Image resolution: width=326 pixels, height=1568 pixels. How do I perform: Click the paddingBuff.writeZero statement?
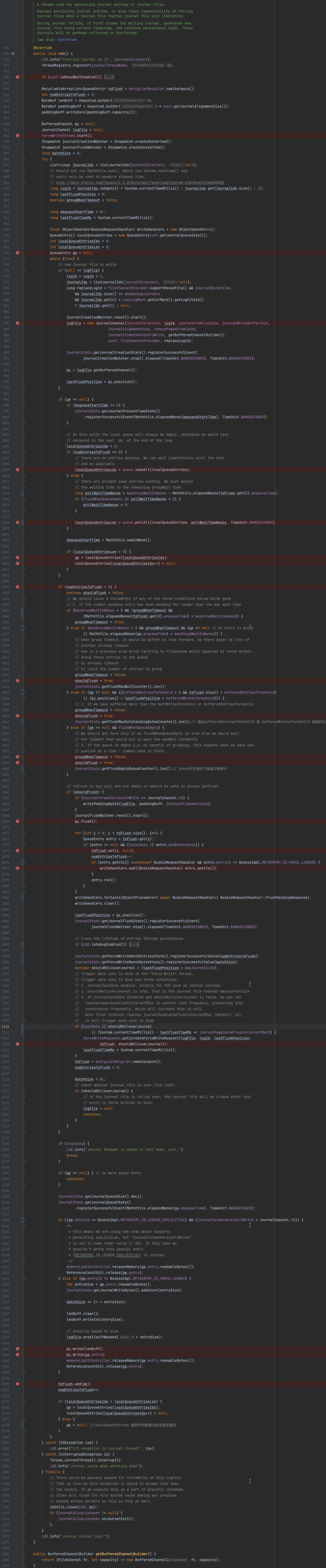pos(89,112)
